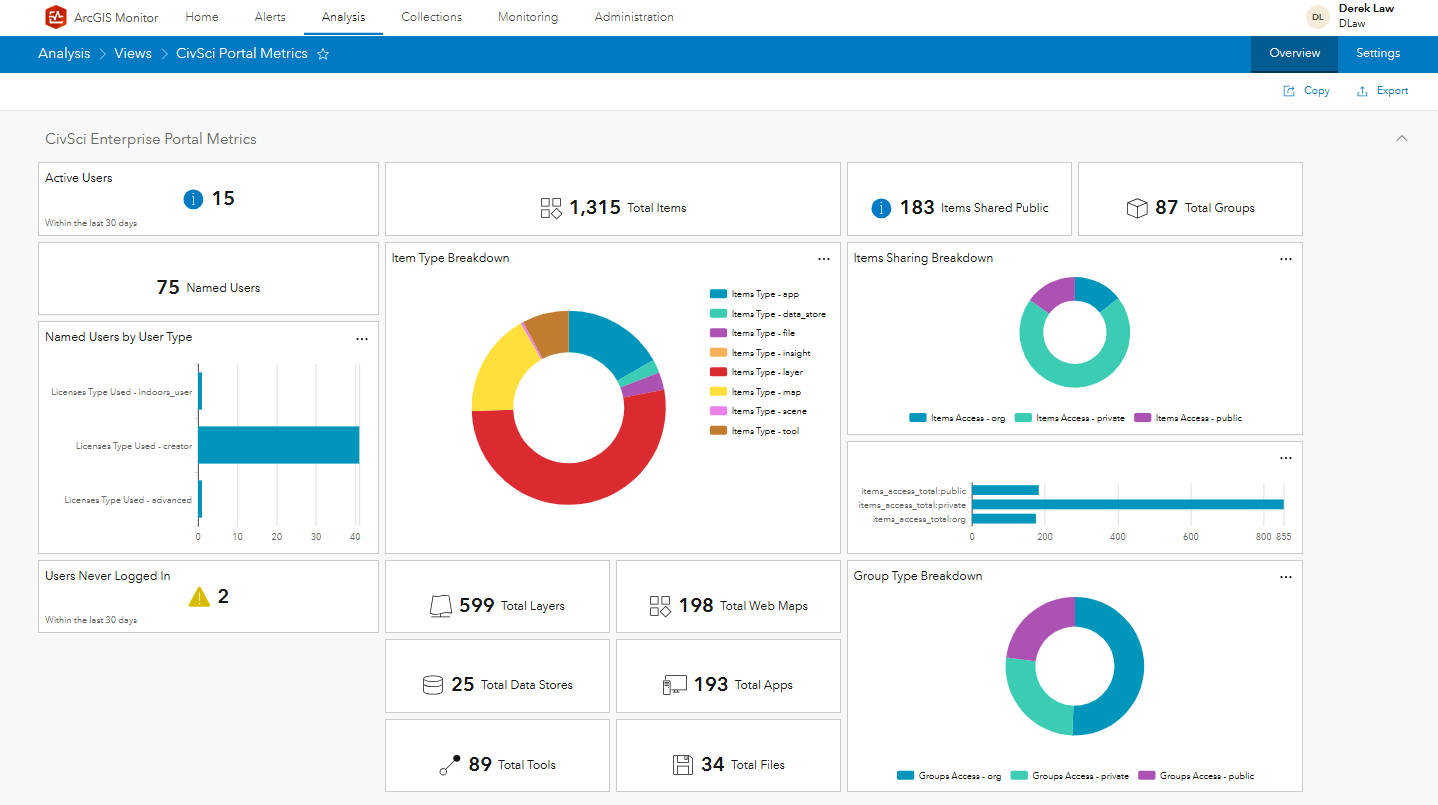Click the Total Web Maps icon

660,606
